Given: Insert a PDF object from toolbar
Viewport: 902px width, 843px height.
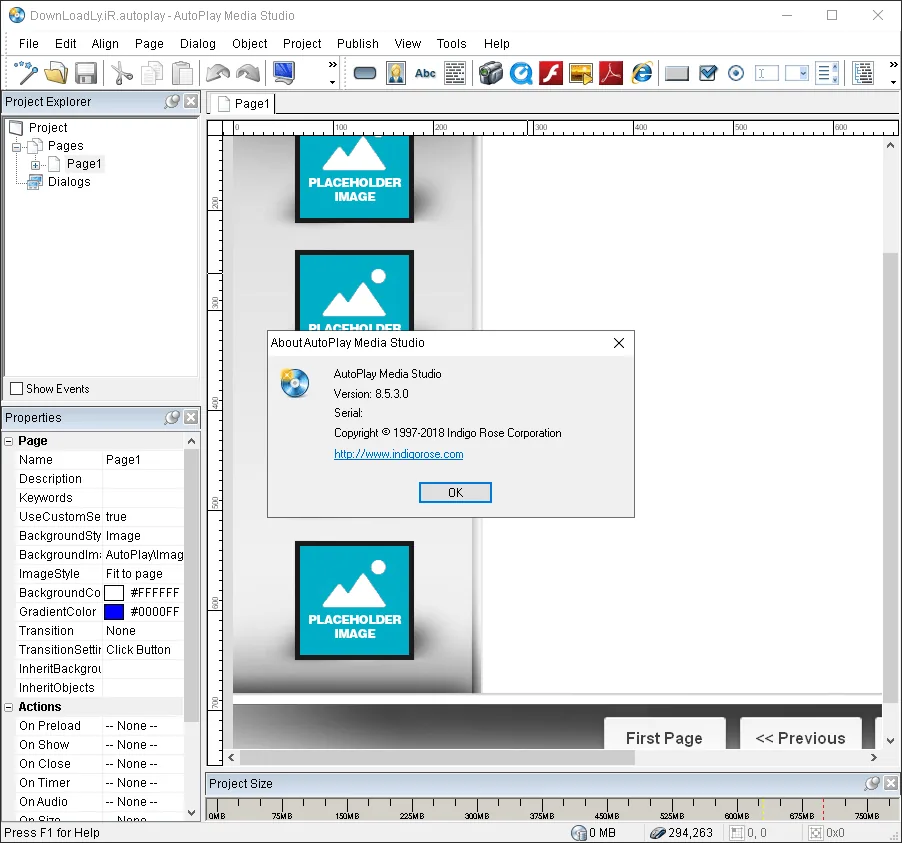Looking at the screenshot, I should click(x=610, y=73).
